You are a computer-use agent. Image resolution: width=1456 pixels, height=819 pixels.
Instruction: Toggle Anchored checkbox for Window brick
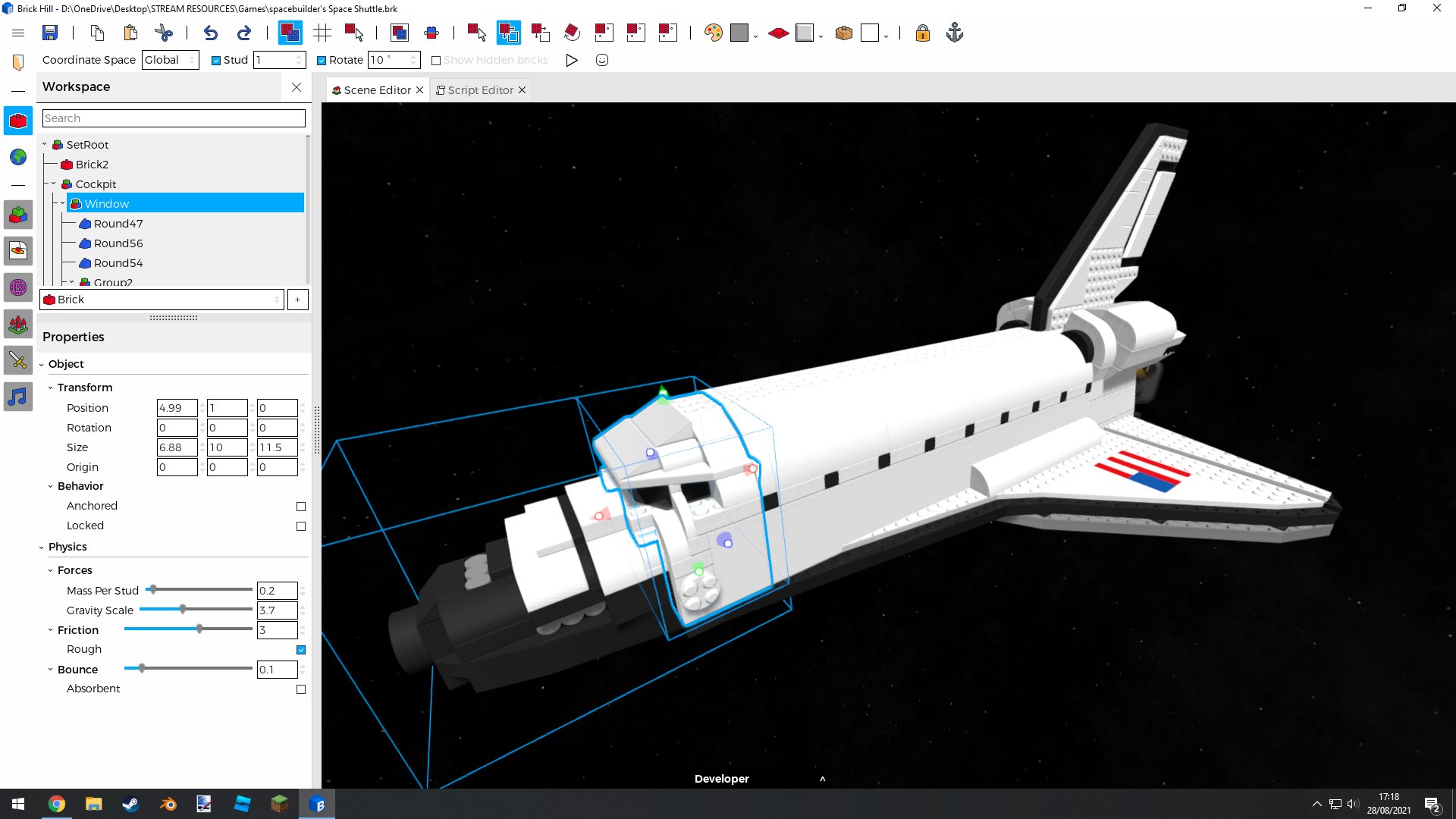click(300, 506)
